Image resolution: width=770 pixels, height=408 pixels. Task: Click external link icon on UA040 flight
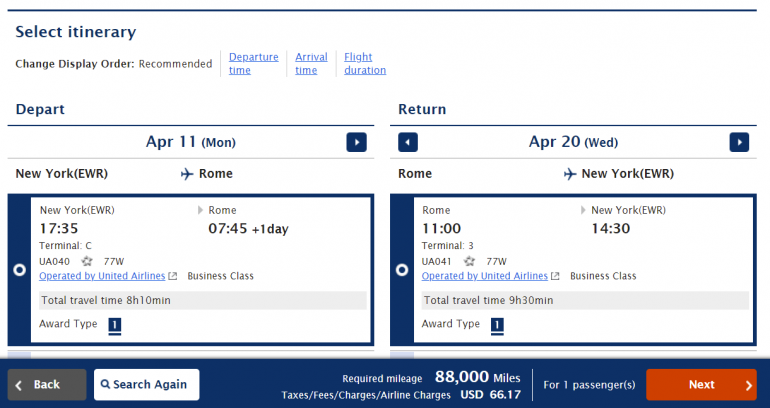pyautogui.click(x=173, y=276)
